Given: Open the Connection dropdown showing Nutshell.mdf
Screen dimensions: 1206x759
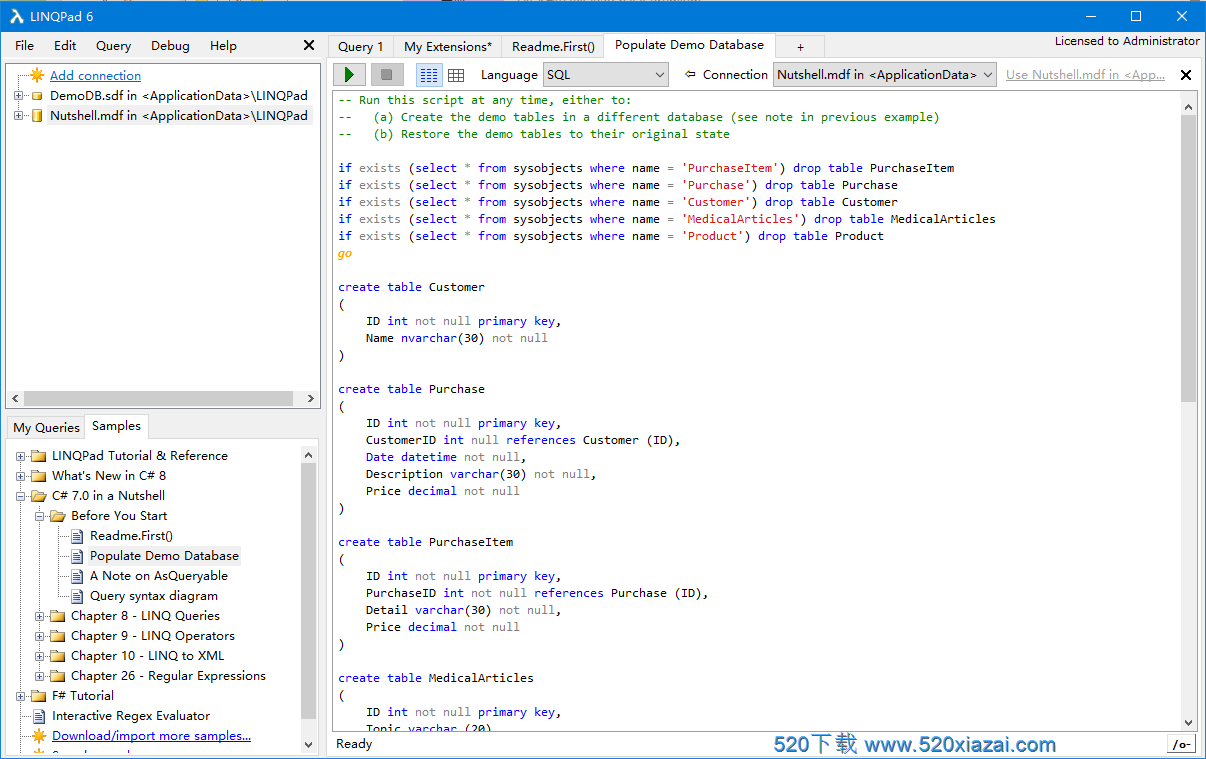Looking at the screenshot, I should tap(885, 75).
